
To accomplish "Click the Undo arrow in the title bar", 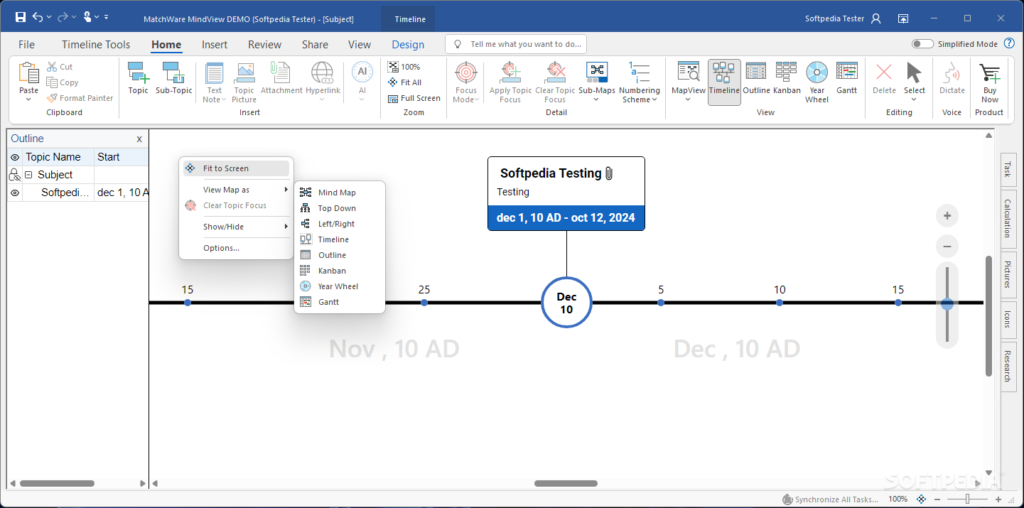I will 38,18.
